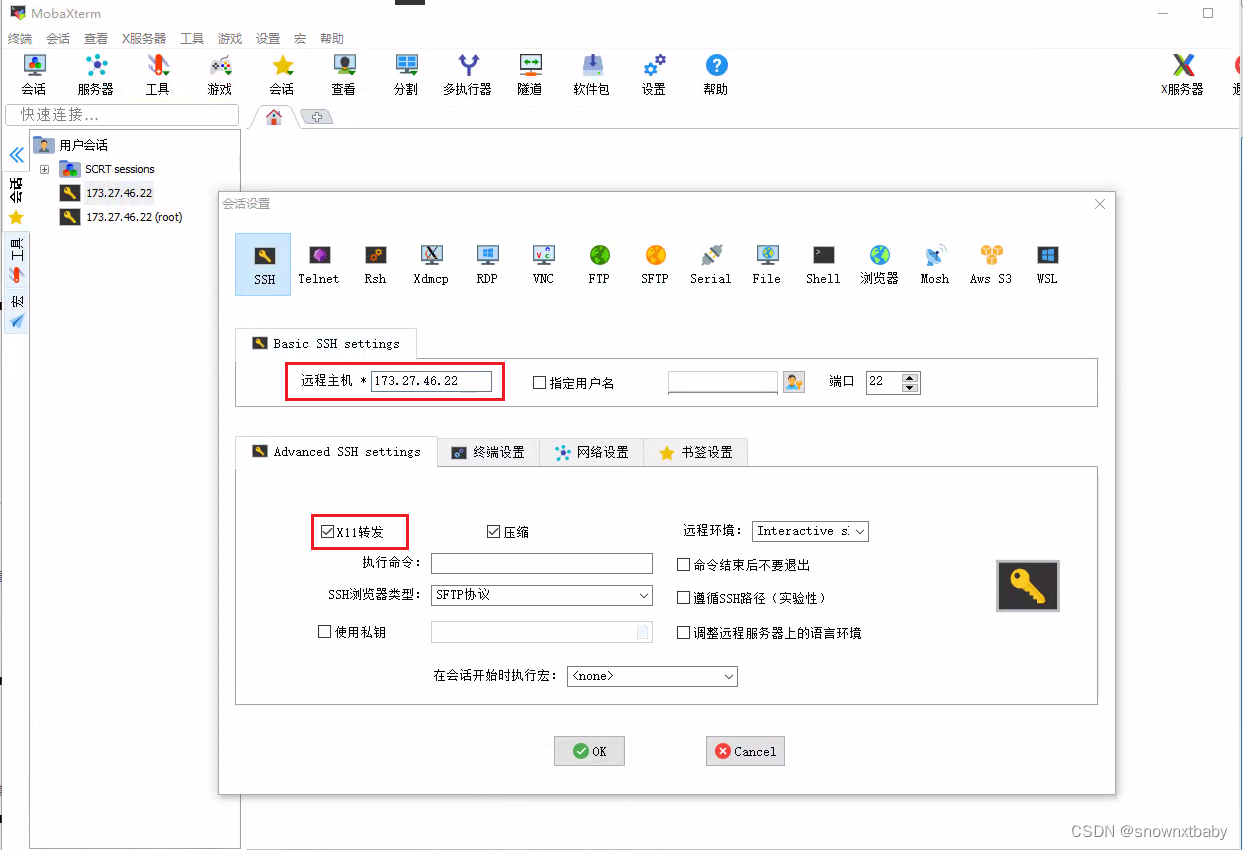Viewport: 1243px width, 850px height.
Task: Click the Cancel button
Action: (x=745, y=751)
